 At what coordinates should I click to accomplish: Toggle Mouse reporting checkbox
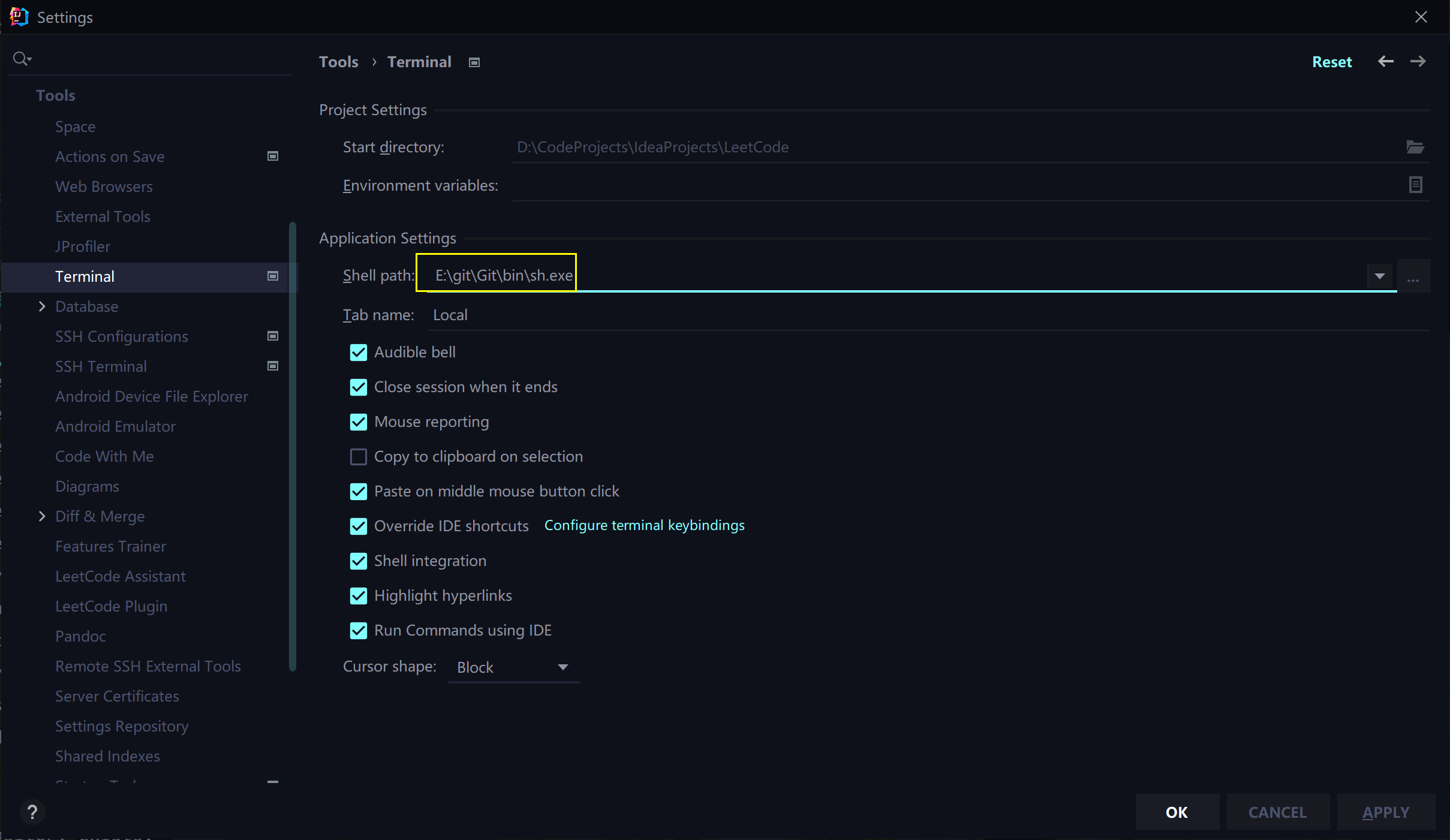pyautogui.click(x=359, y=422)
